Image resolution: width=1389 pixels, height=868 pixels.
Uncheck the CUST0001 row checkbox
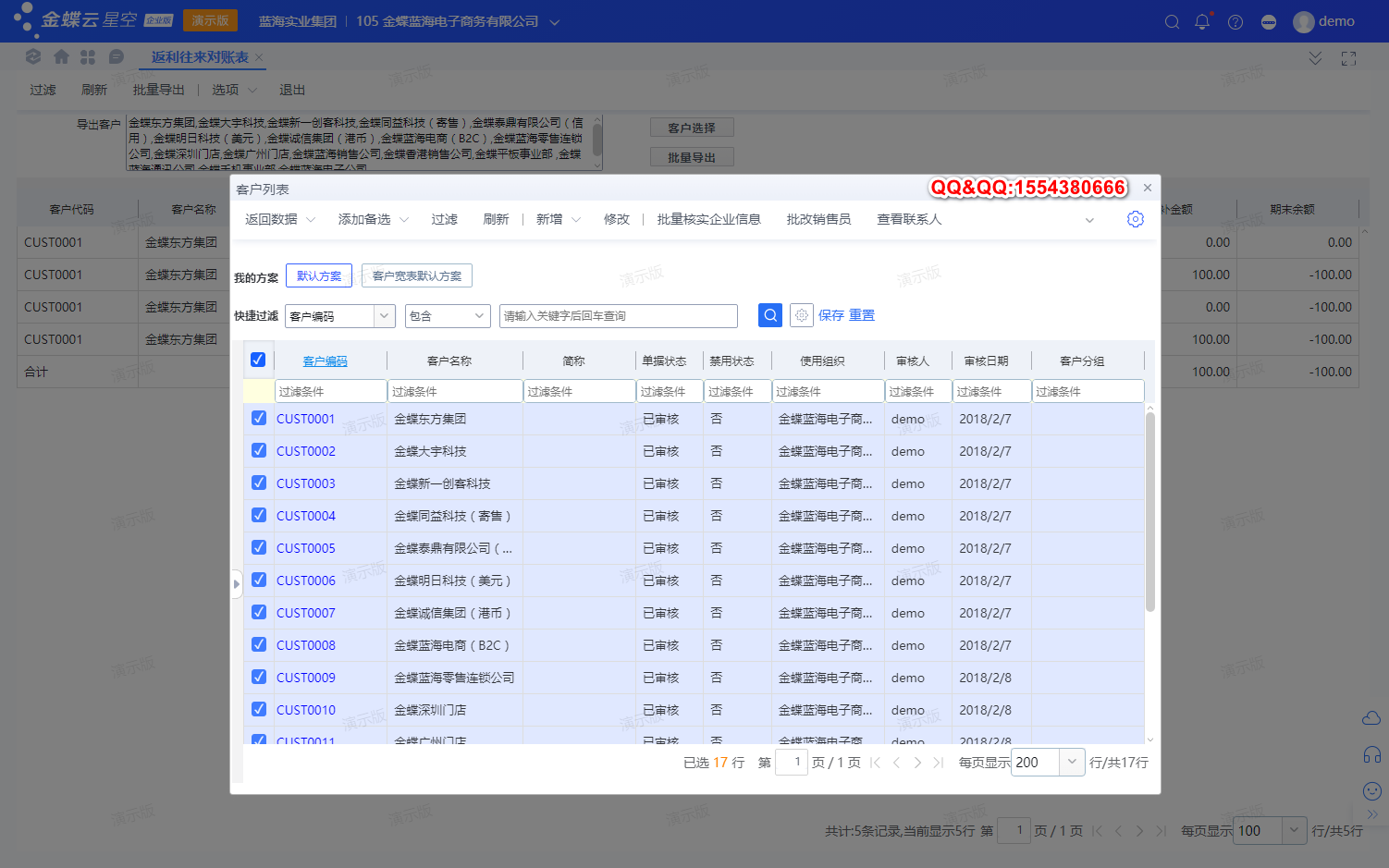point(259,418)
